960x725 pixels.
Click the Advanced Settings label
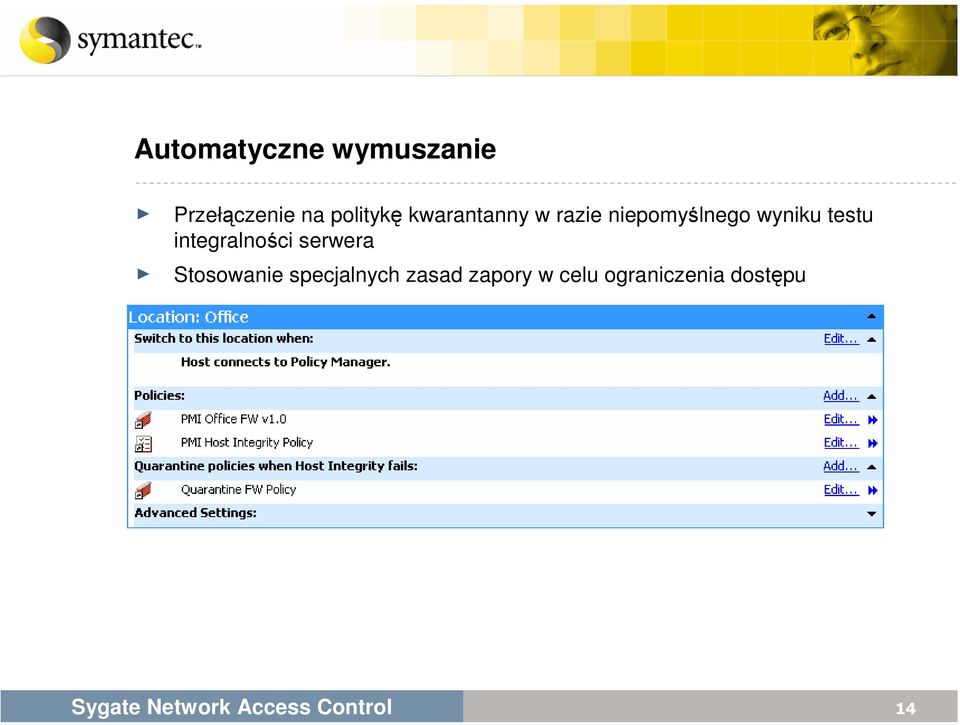[195, 513]
